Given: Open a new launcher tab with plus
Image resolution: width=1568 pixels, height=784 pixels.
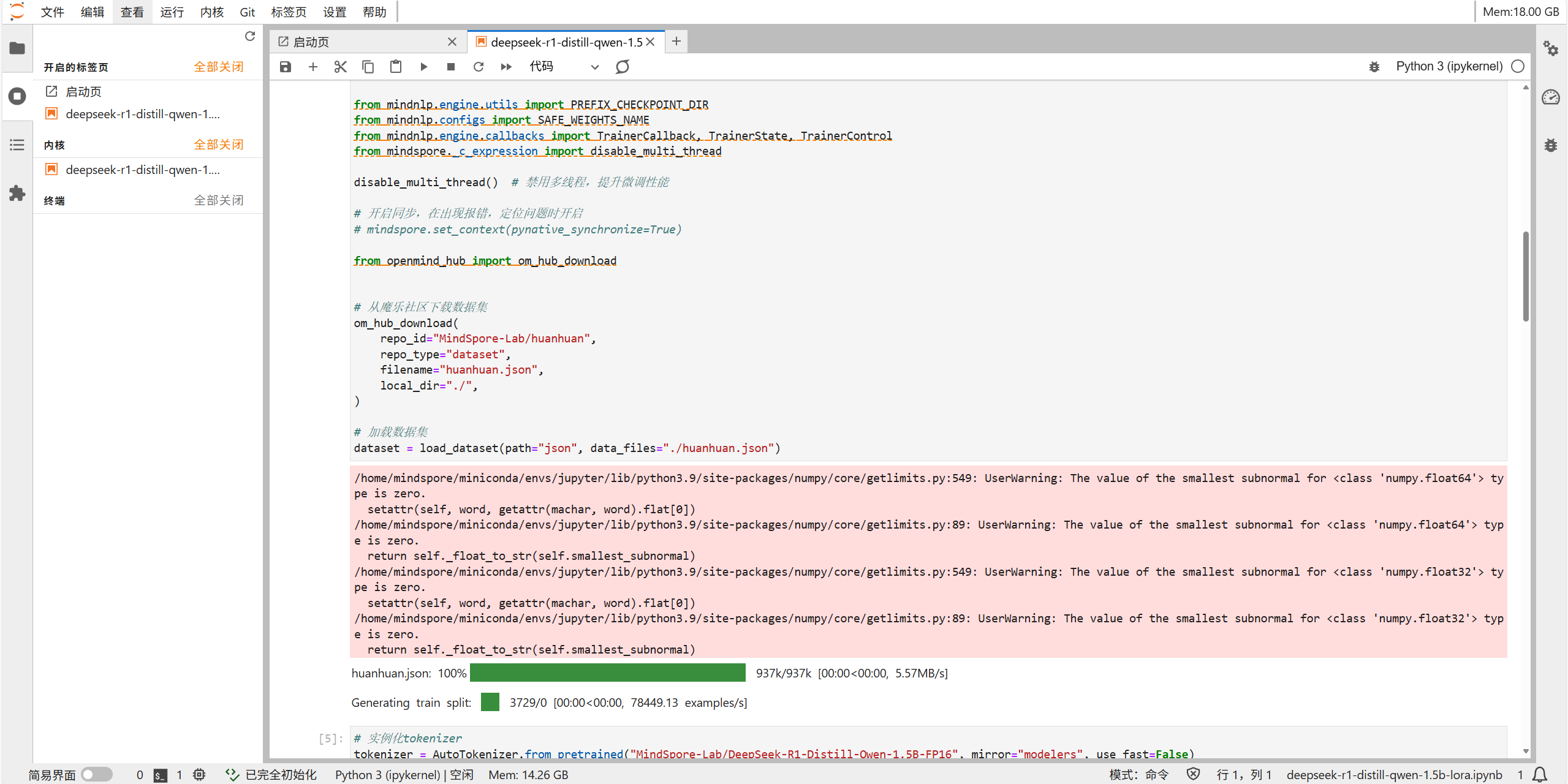Looking at the screenshot, I should click(676, 41).
